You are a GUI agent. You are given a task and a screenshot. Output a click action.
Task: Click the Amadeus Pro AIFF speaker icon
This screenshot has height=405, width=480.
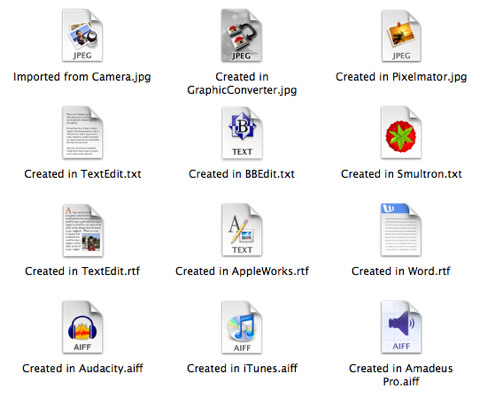(x=401, y=327)
